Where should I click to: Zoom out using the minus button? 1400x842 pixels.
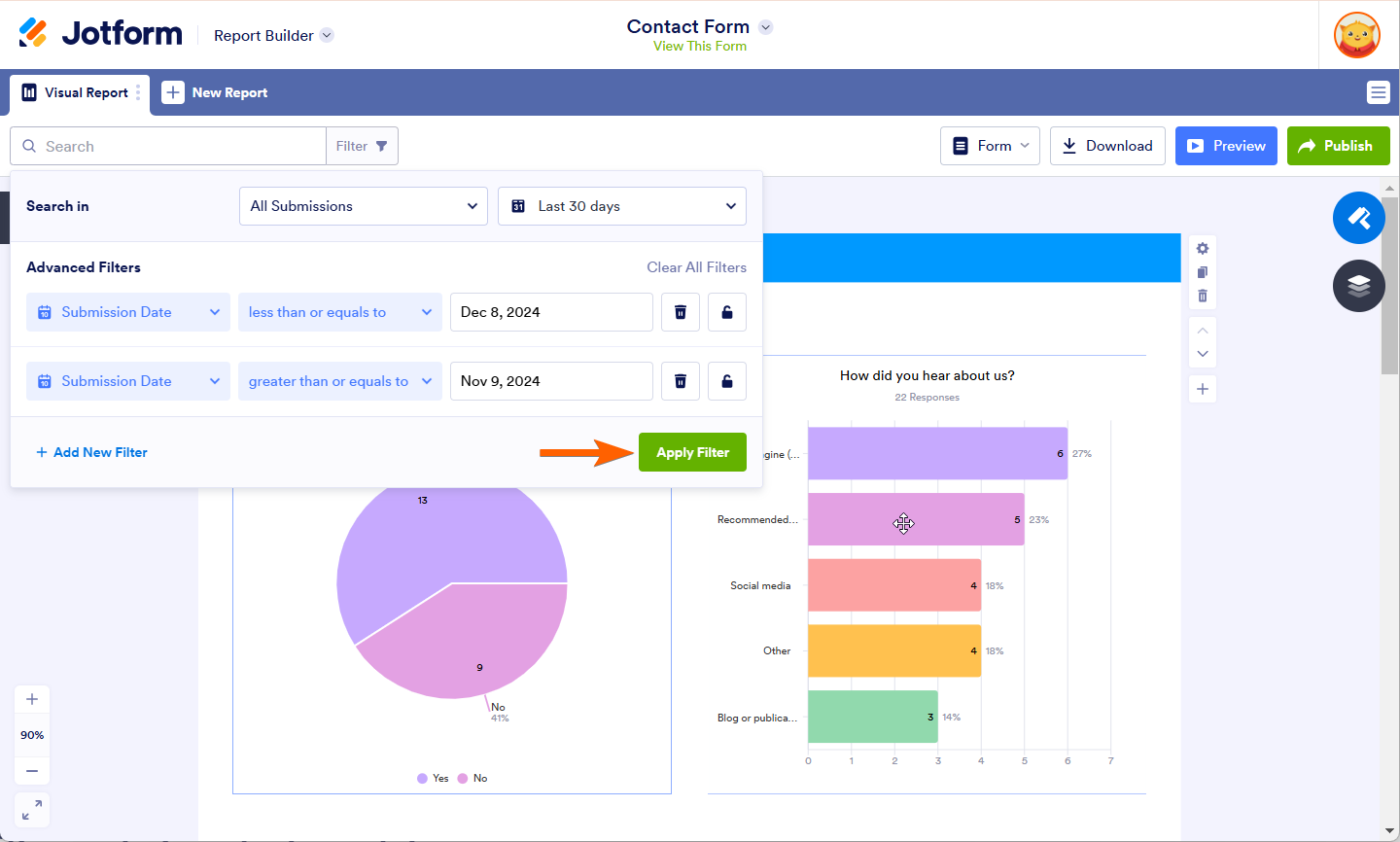tap(32, 771)
